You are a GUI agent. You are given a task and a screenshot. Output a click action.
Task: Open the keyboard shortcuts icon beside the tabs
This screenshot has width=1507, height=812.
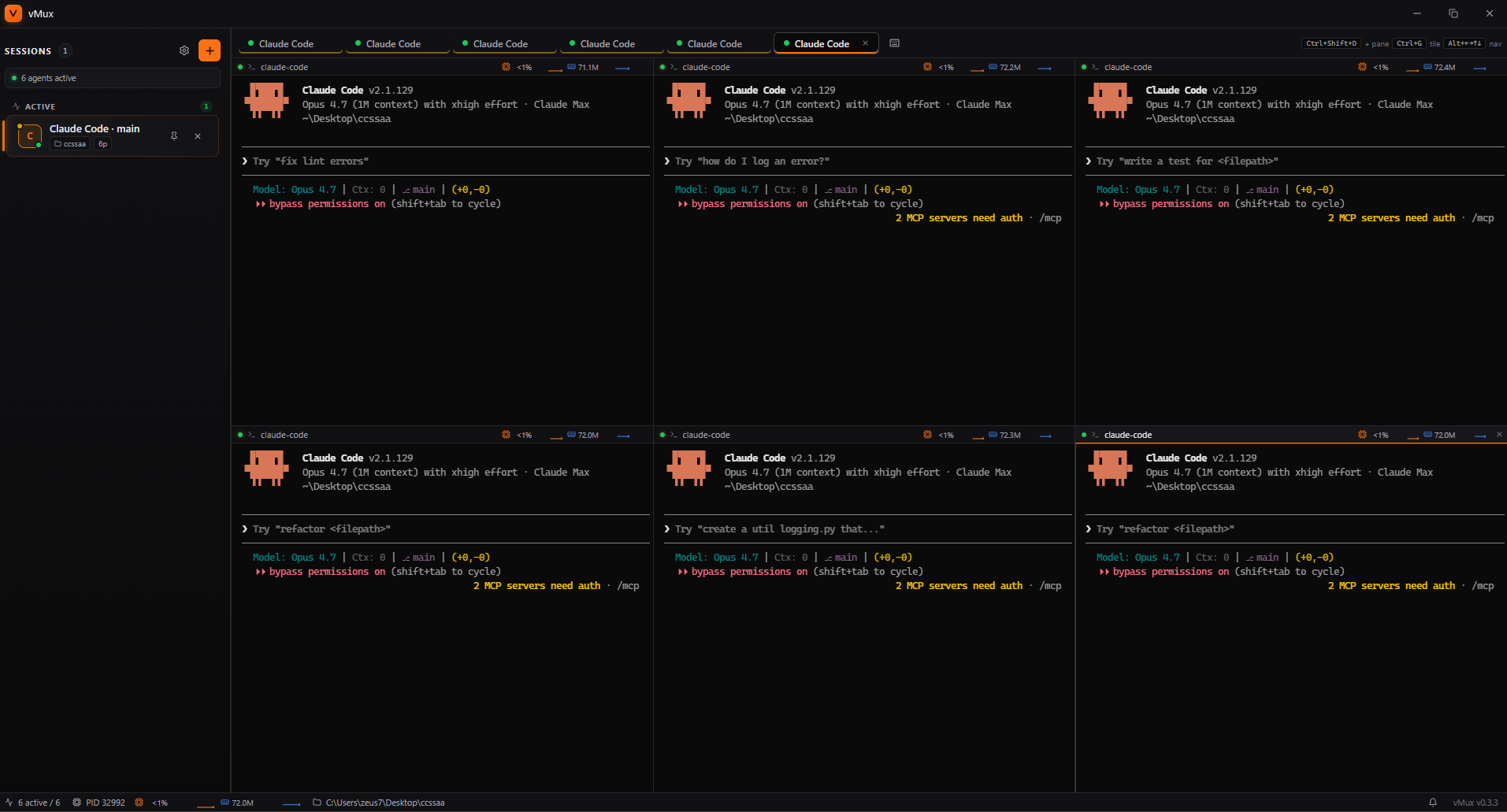click(894, 43)
